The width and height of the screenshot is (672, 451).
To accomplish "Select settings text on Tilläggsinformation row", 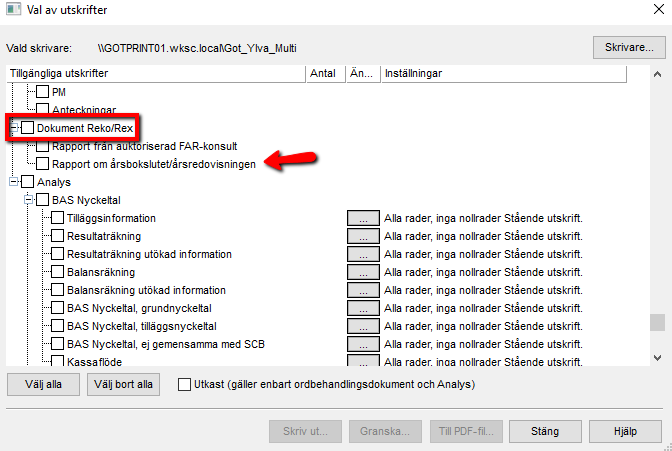I will click(483, 218).
